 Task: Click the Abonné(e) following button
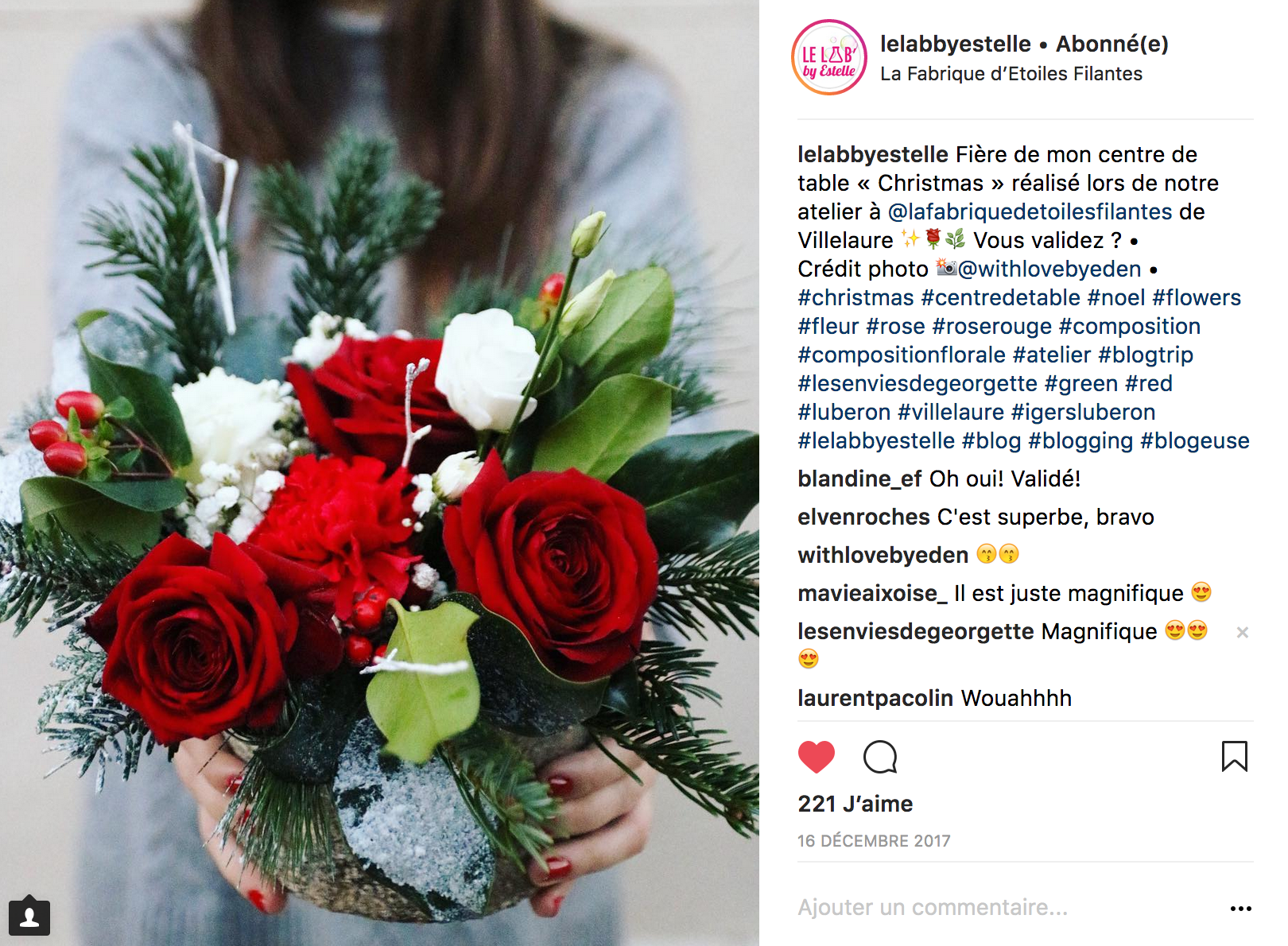point(1112,44)
